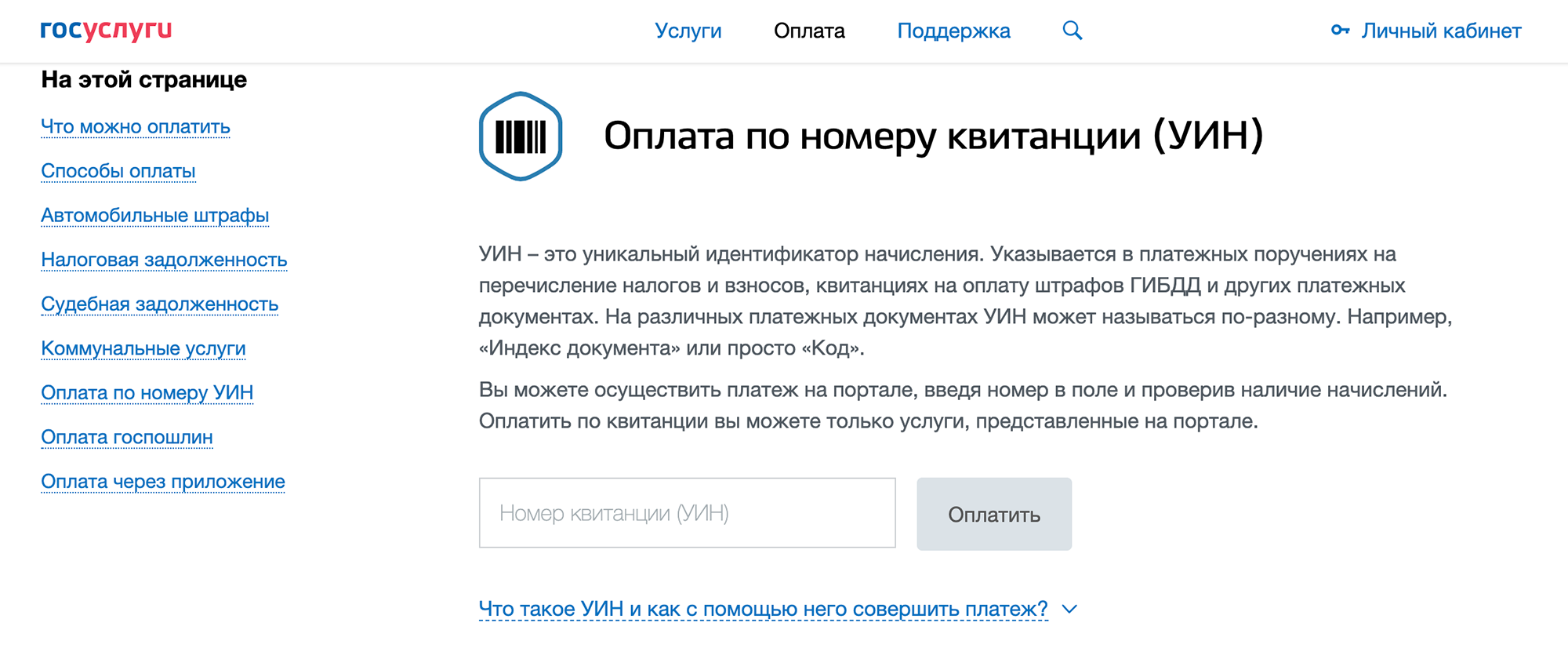This screenshot has height=670, width=1568.
Task: Open 'Судебная задолженность' sidebar link
Action: click(x=159, y=304)
